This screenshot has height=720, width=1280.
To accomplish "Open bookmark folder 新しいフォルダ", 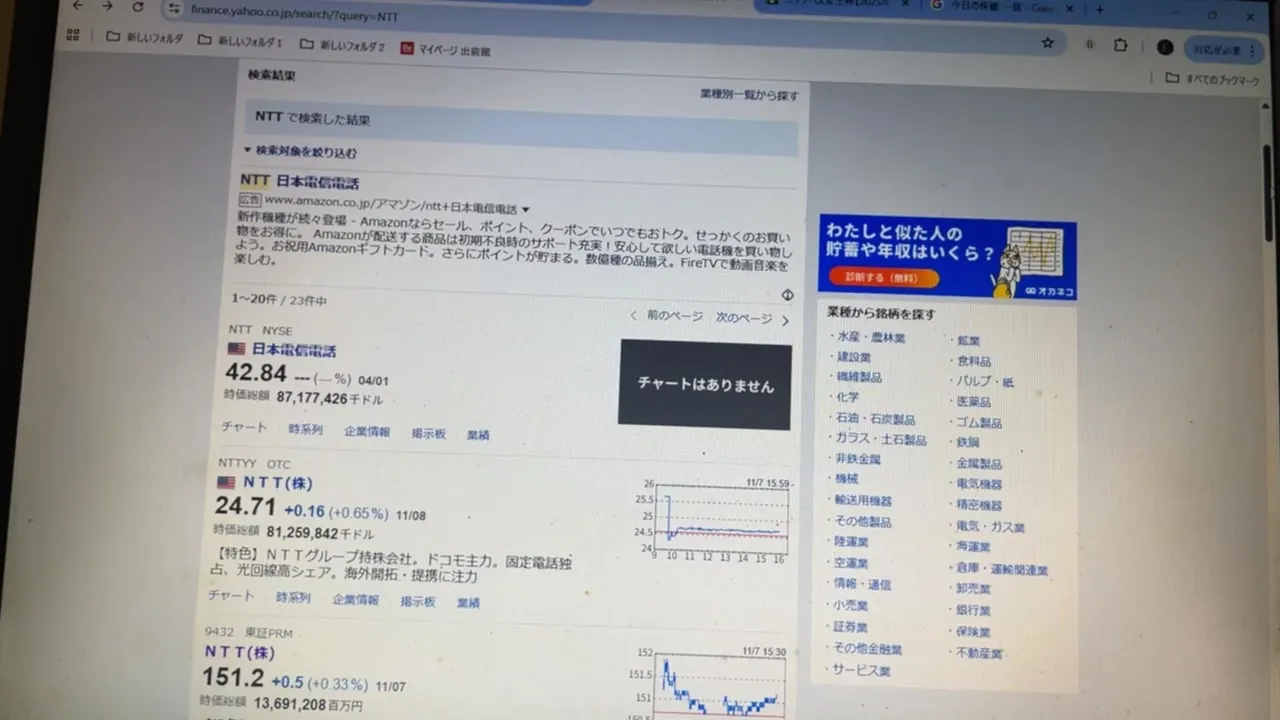I will 145,38.
